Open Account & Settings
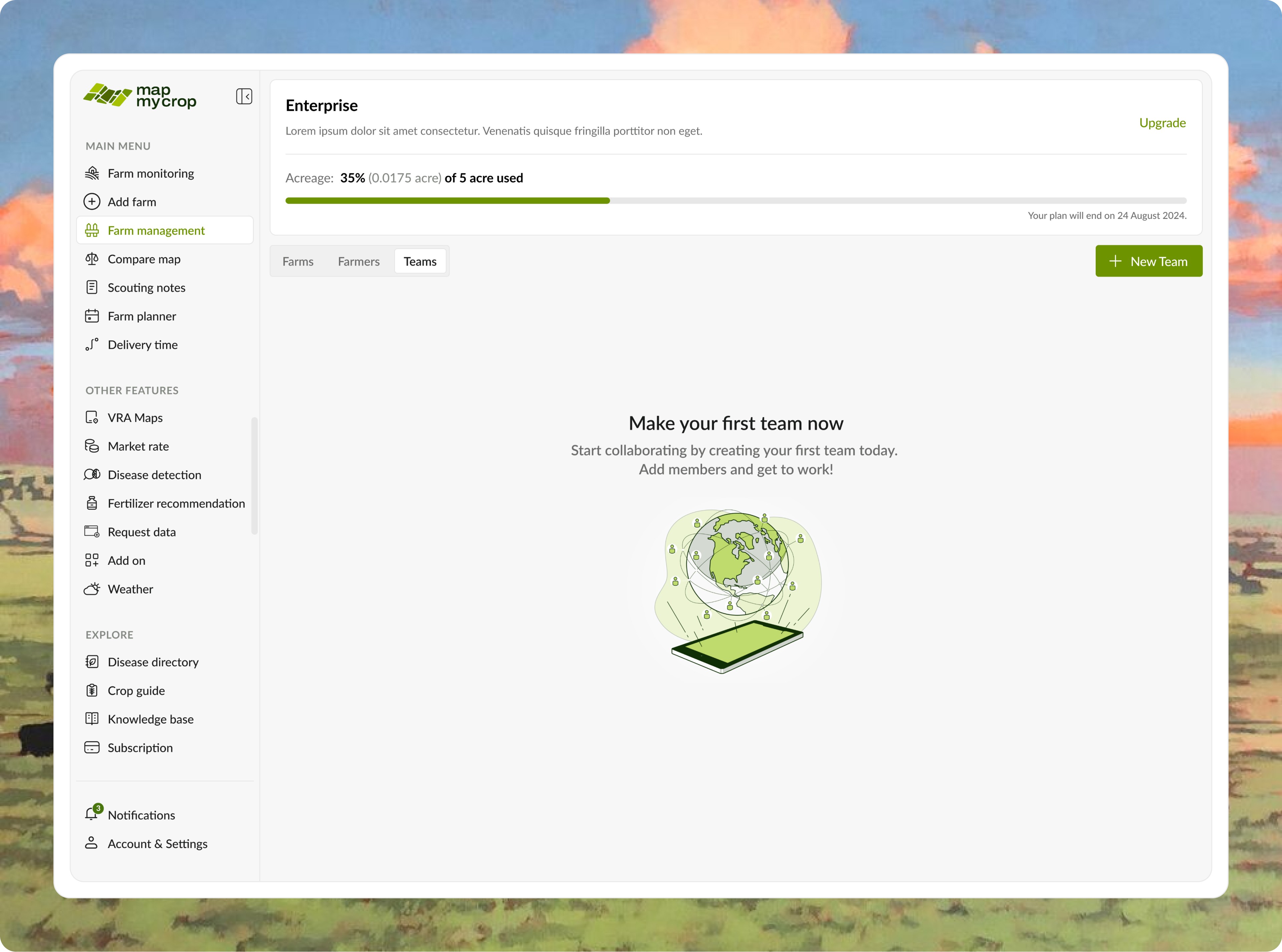 [157, 844]
